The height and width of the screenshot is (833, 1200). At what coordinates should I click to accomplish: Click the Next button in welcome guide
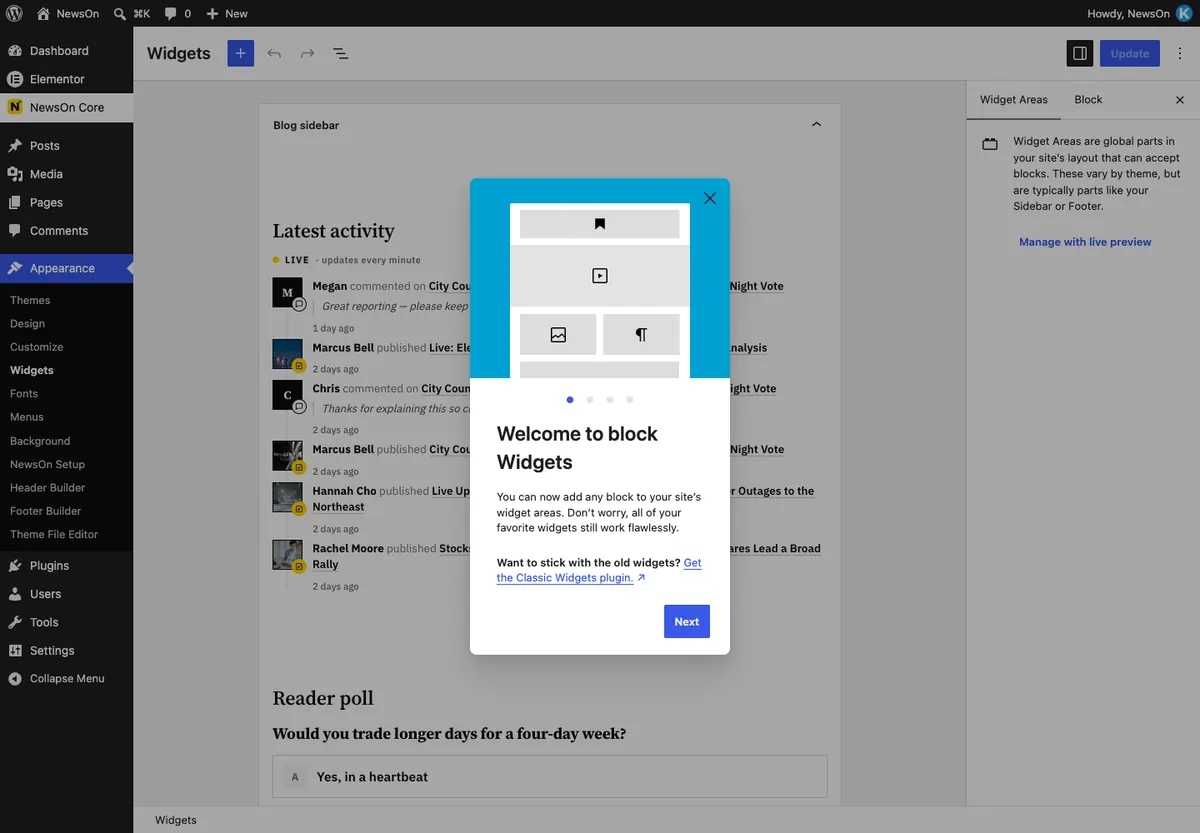[x=686, y=621]
